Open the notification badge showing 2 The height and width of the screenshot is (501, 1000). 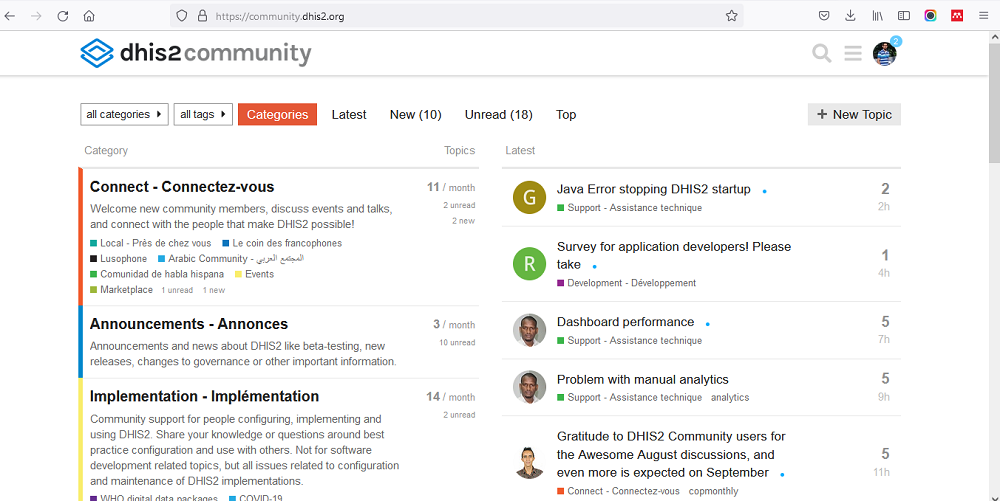click(x=896, y=41)
